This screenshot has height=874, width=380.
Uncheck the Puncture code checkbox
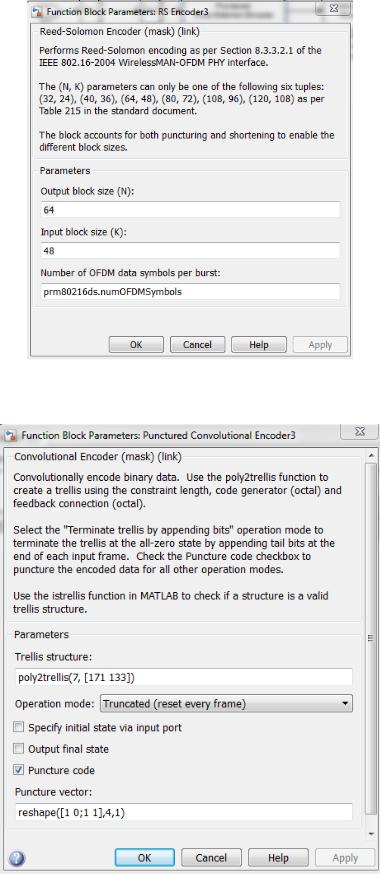tap(19, 770)
